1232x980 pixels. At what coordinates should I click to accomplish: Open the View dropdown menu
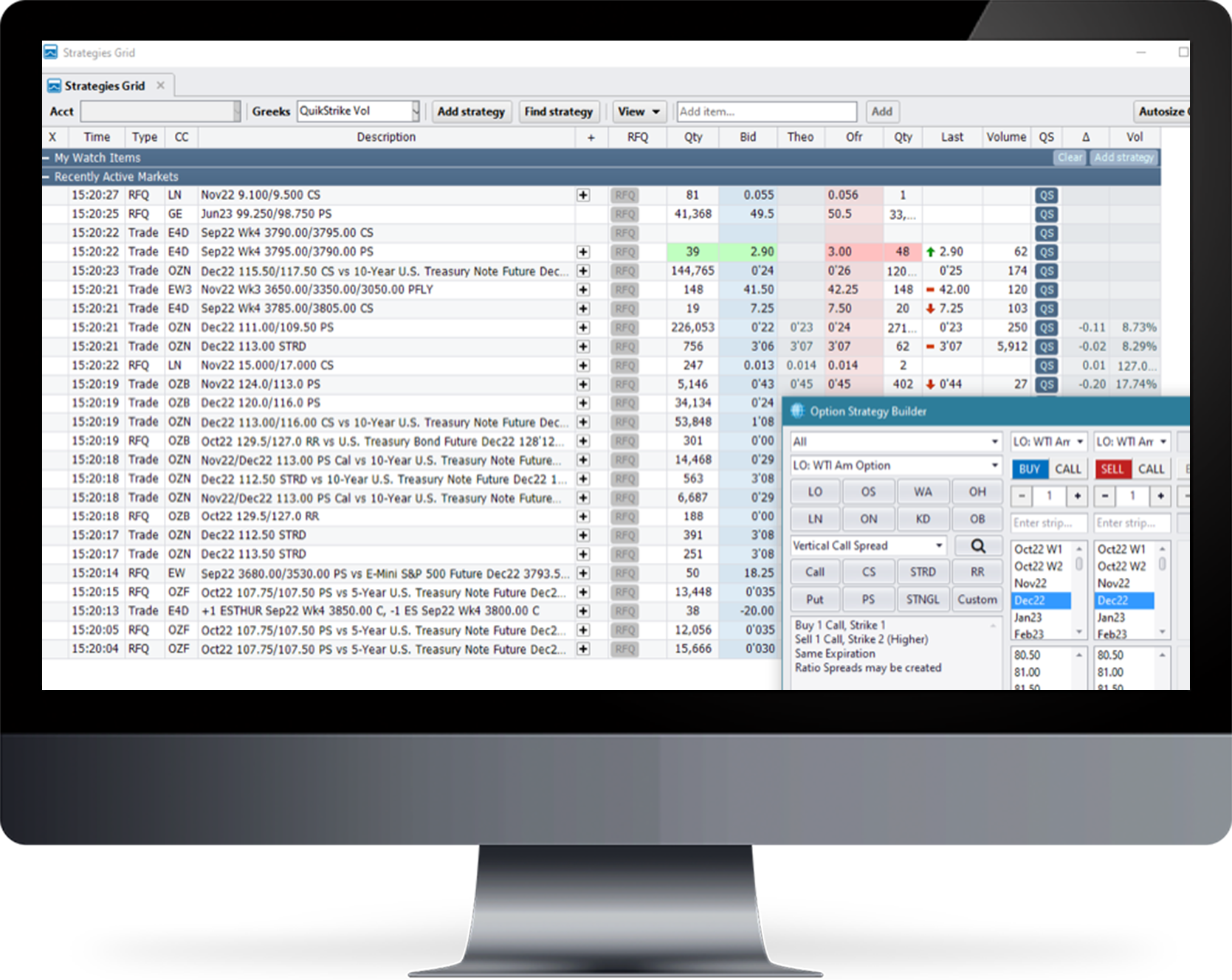coord(639,111)
